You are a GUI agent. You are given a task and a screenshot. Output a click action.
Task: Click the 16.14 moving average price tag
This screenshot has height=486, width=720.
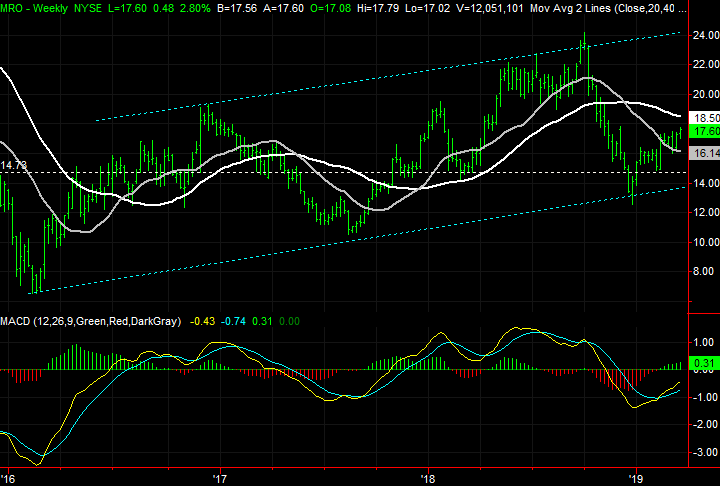[704, 153]
